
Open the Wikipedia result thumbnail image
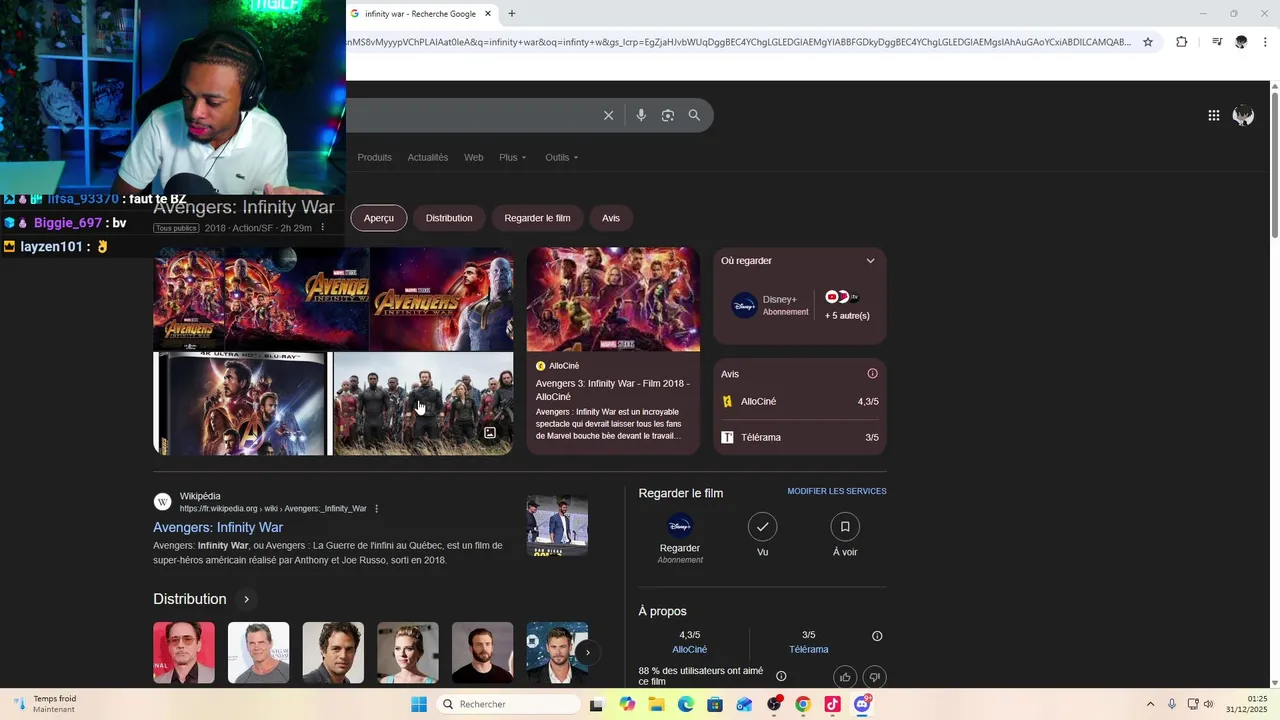coord(557,525)
